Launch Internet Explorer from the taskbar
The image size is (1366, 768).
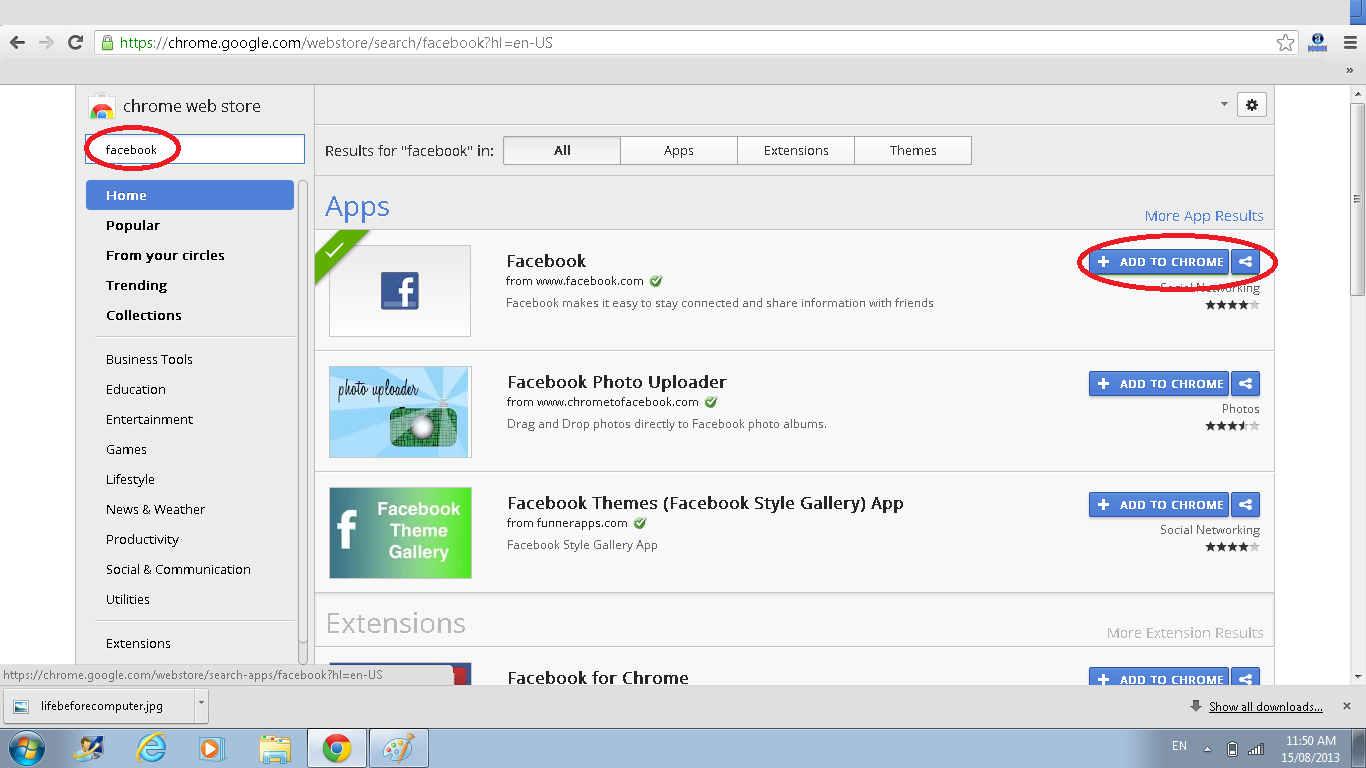151,748
